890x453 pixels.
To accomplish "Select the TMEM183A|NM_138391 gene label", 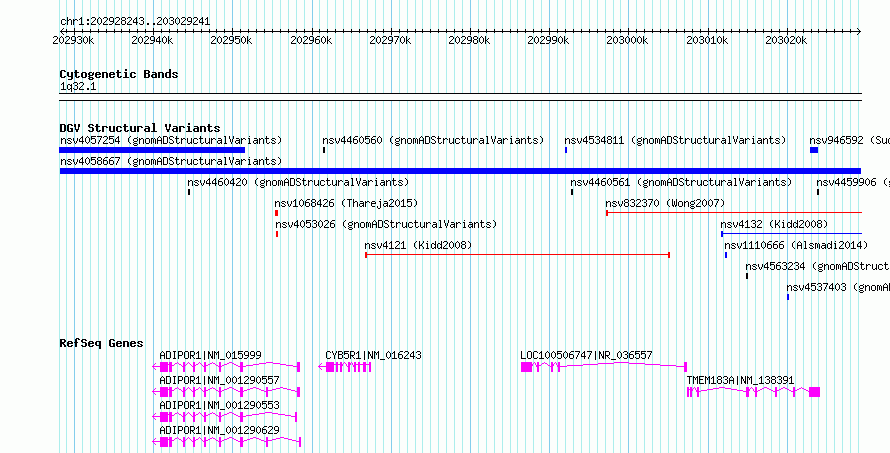I will tap(741, 380).
